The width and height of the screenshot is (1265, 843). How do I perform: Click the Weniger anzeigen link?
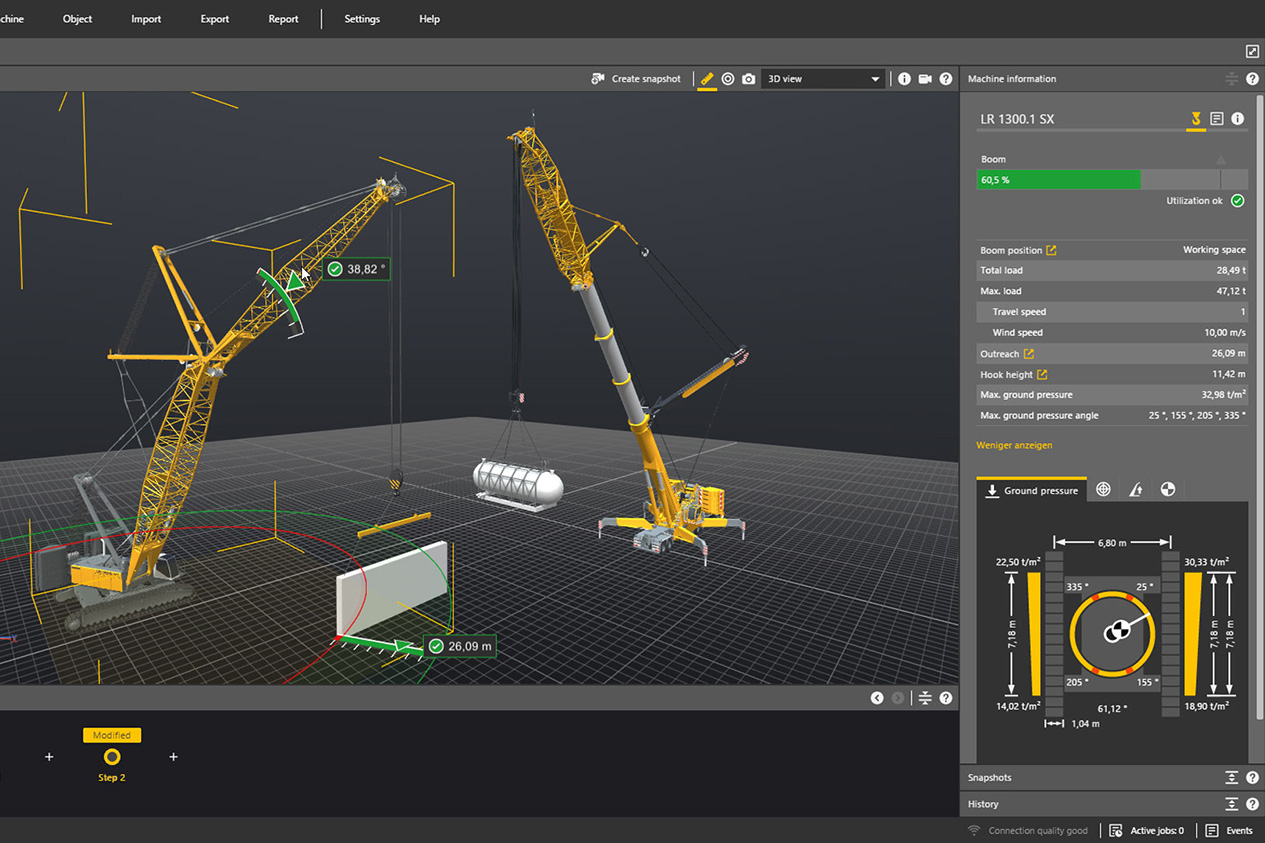pos(1014,445)
